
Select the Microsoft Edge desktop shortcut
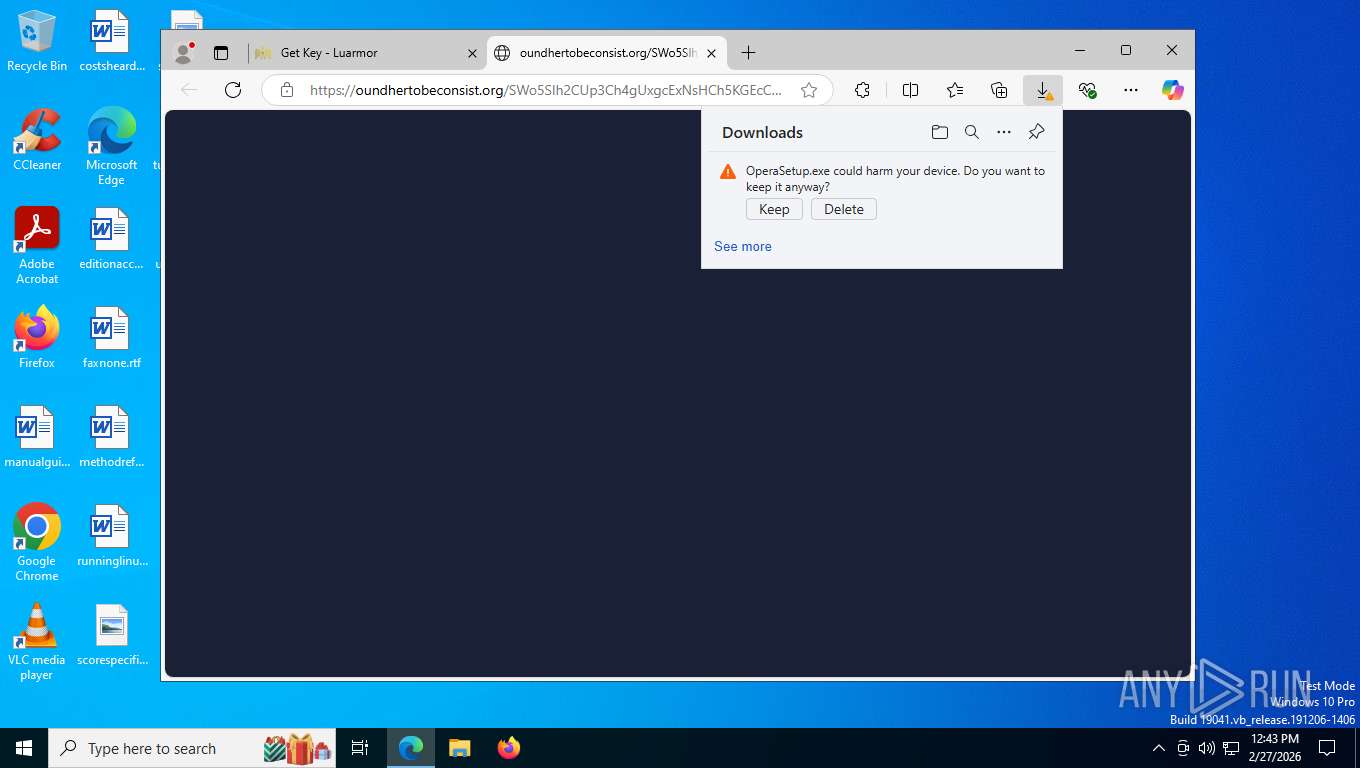pyautogui.click(x=111, y=146)
